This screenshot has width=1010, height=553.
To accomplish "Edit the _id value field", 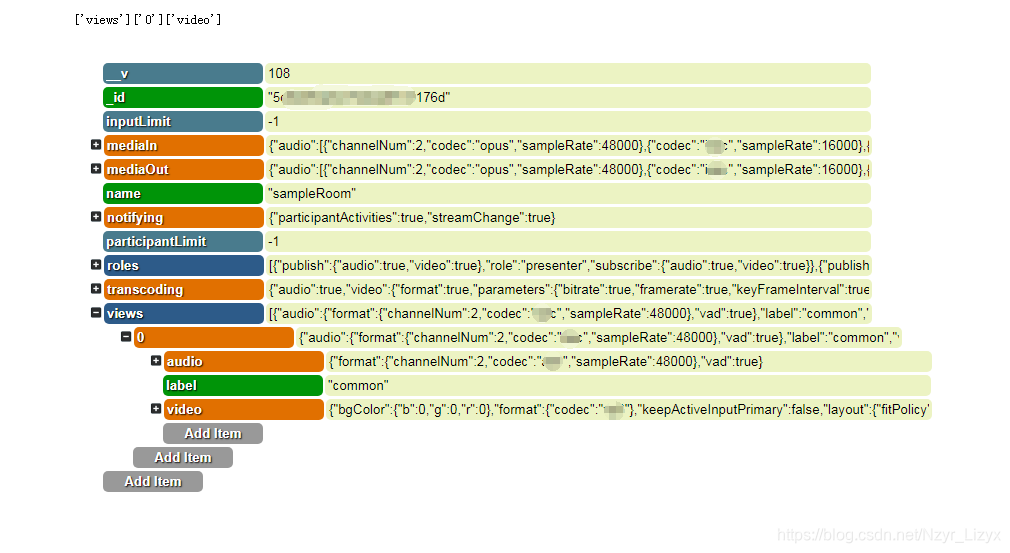I will [x=567, y=97].
